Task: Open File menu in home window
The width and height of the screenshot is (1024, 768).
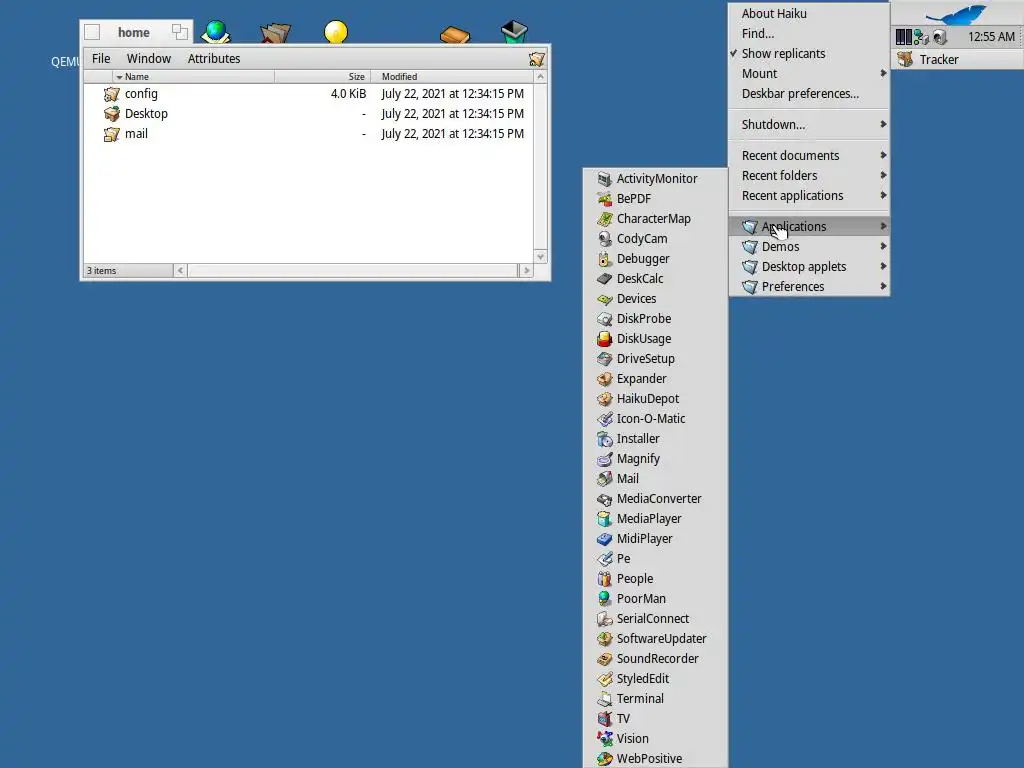Action: tap(101, 59)
